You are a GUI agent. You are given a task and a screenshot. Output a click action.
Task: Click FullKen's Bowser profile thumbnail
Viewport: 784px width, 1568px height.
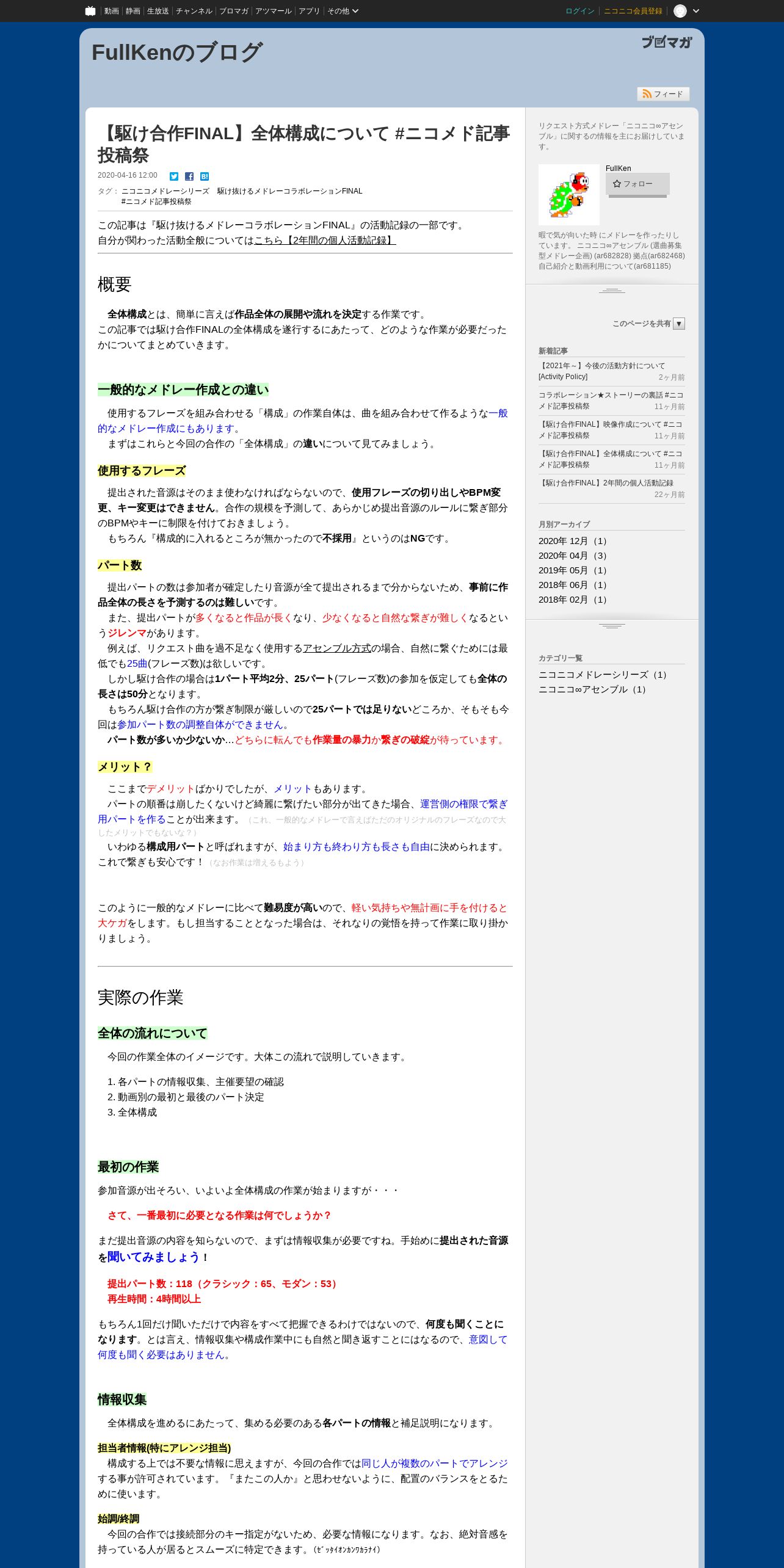[569, 195]
